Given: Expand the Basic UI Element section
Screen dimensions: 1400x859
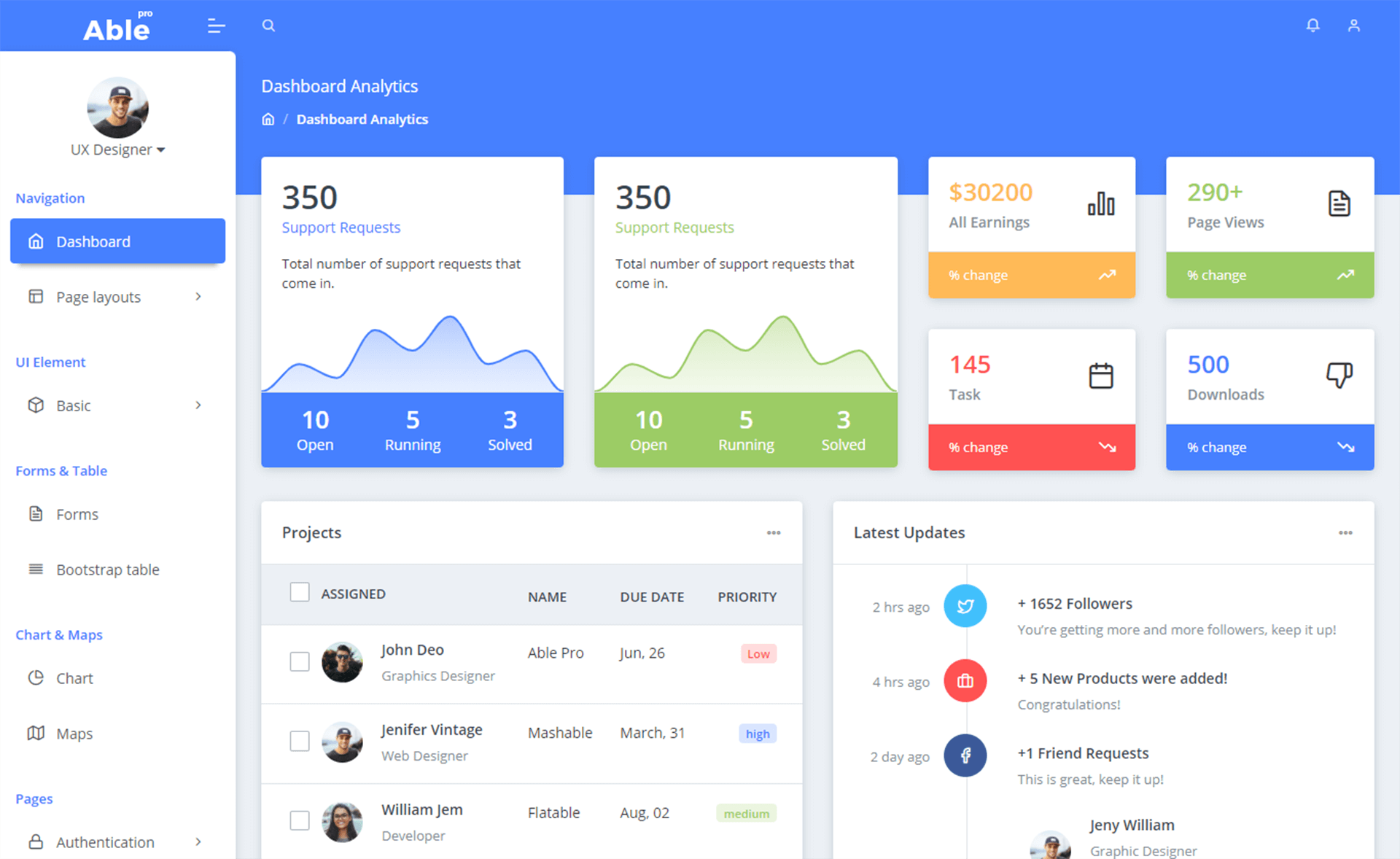Looking at the screenshot, I should (114, 405).
